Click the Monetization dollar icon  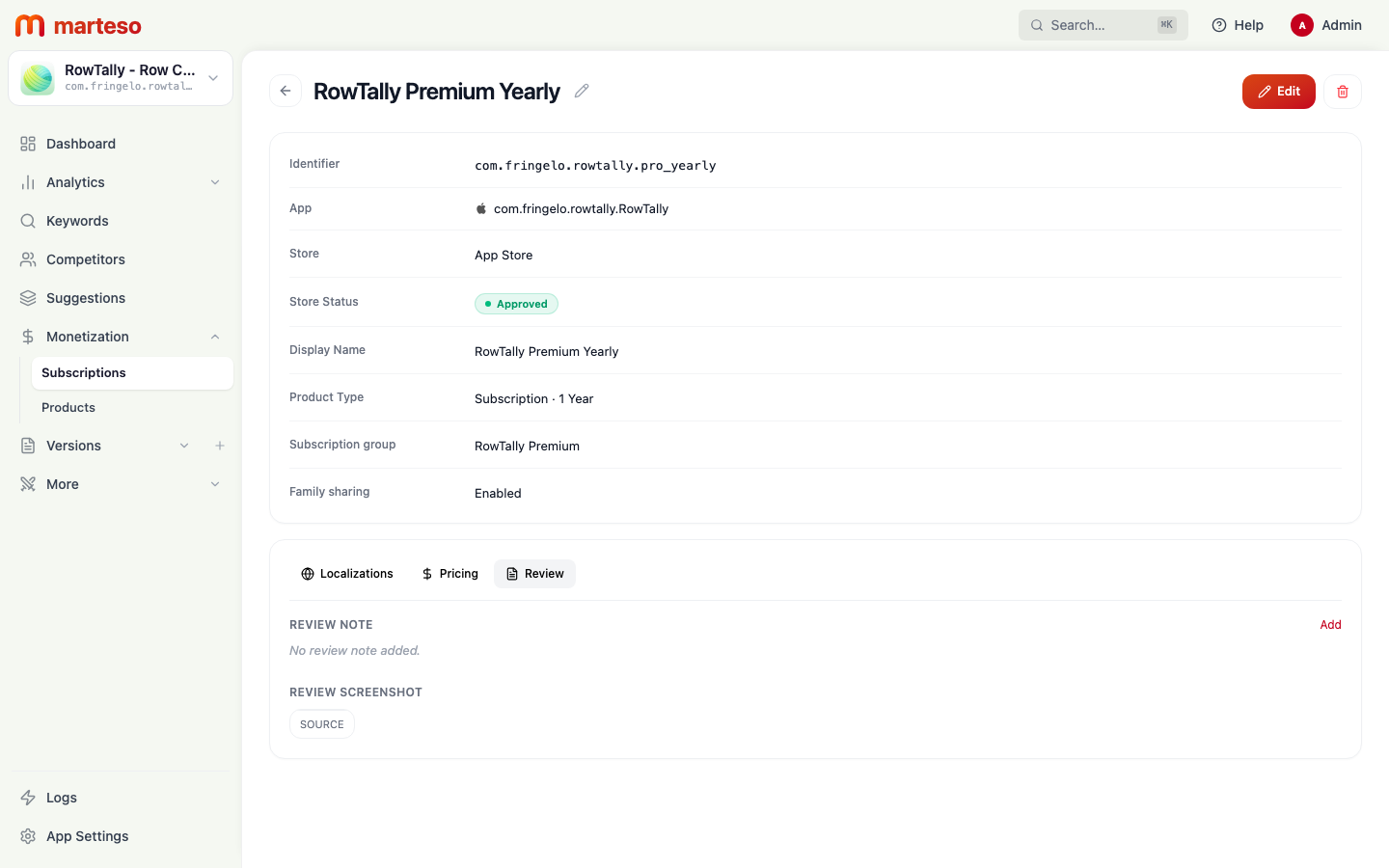pyautogui.click(x=28, y=337)
